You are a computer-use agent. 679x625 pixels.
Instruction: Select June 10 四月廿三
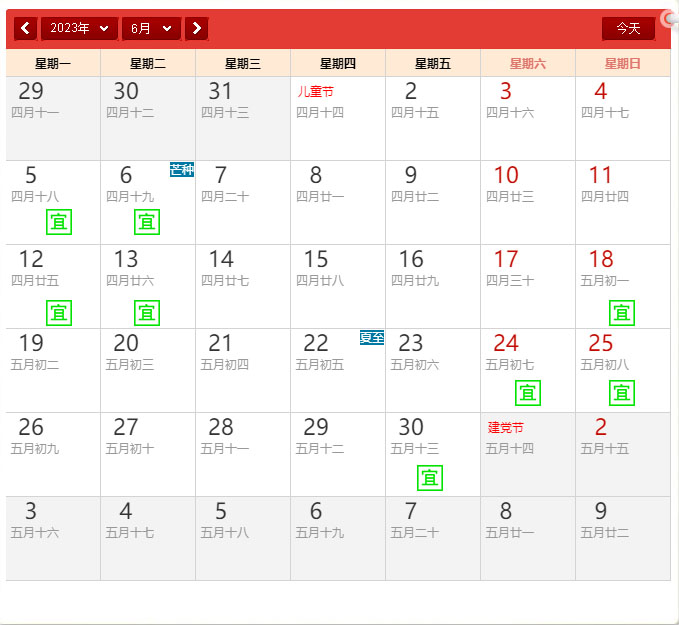coord(528,203)
